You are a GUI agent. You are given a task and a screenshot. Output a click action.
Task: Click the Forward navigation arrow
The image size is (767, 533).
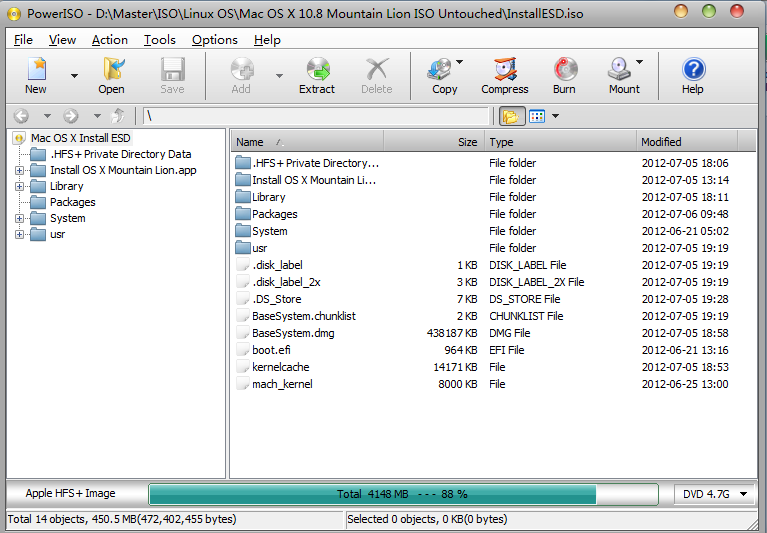71,116
